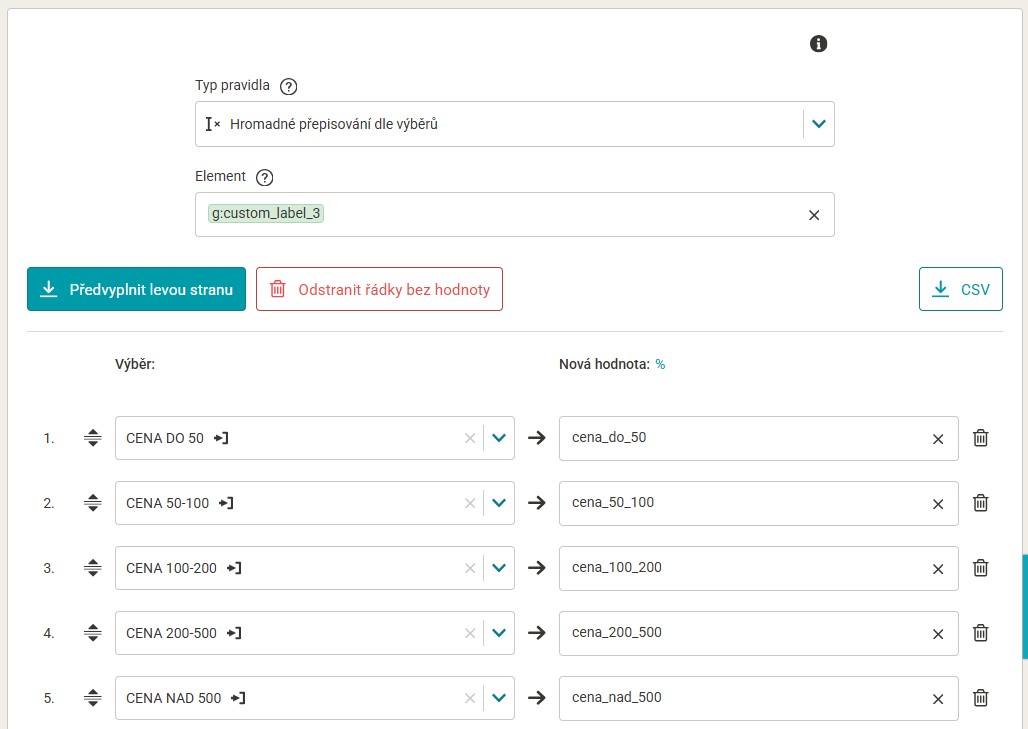Clear the g:custom_label_3 element field
Viewport: 1028px width, 729px height.
point(813,215)
